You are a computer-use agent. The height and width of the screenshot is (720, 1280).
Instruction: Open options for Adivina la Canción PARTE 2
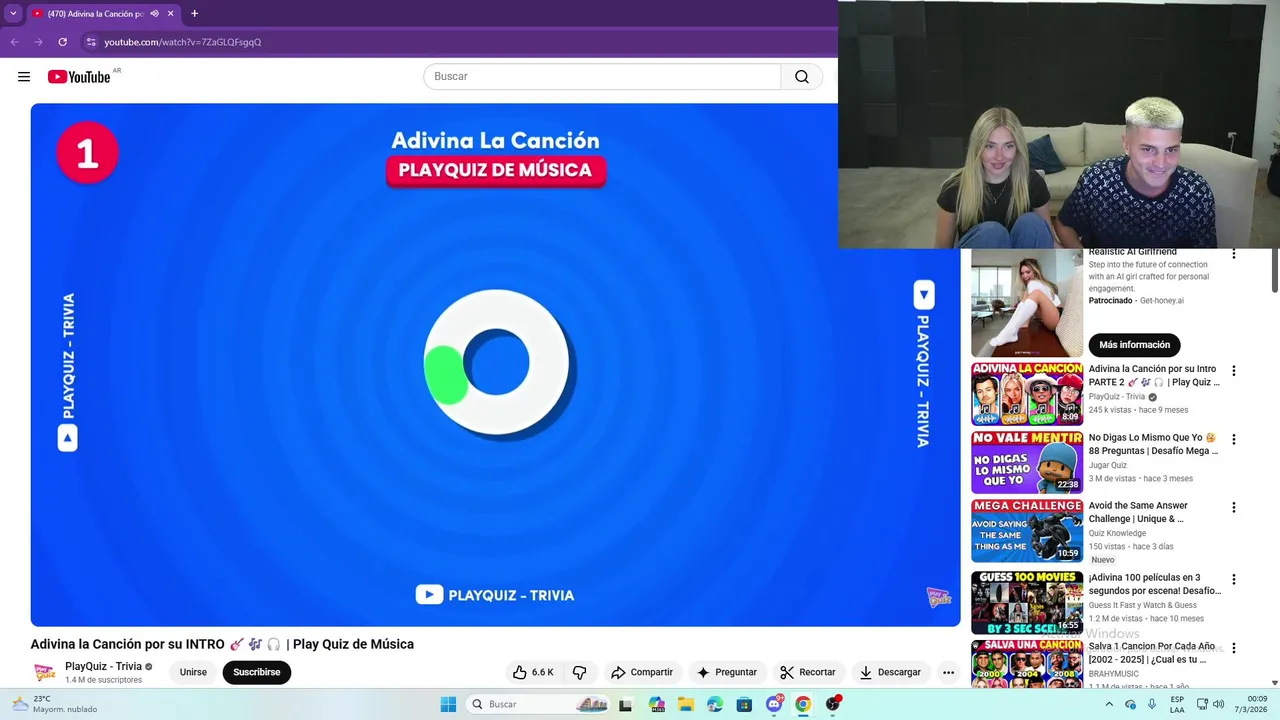click(1233, 371)
